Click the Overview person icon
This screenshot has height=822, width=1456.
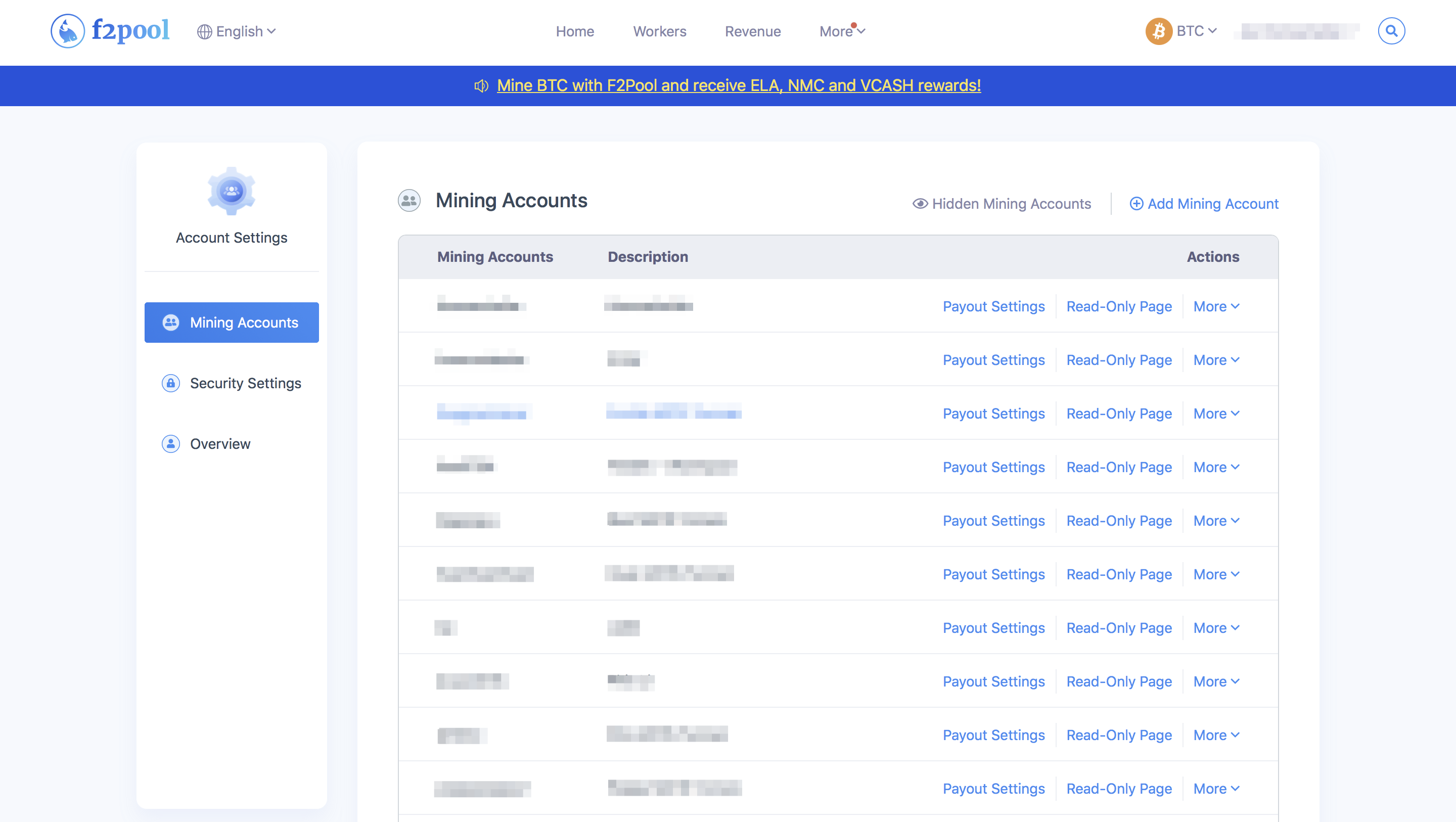pos(171,444)
